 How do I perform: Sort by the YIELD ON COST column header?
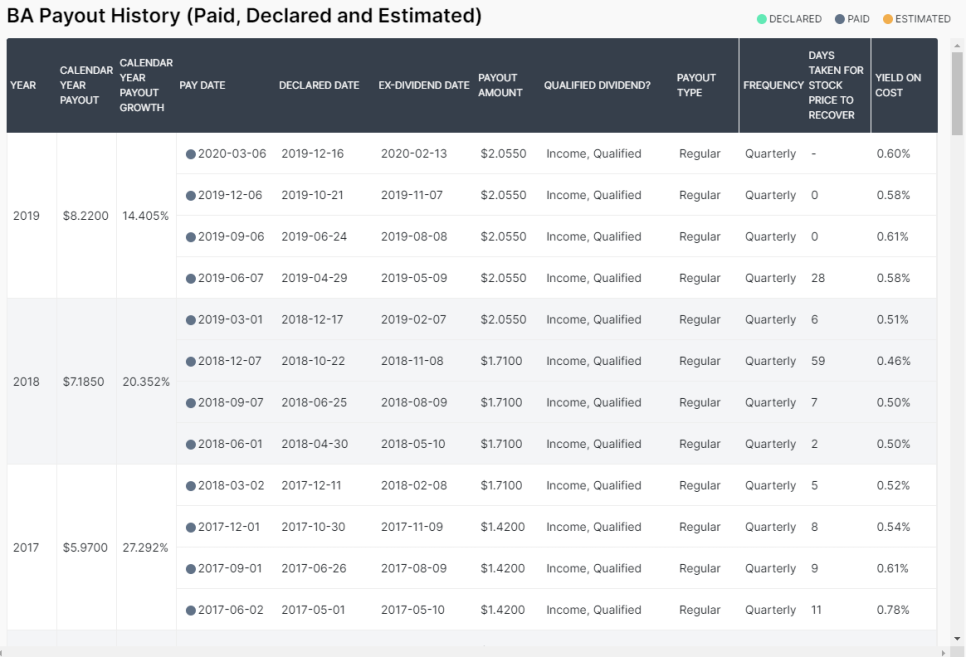point(898,85)
